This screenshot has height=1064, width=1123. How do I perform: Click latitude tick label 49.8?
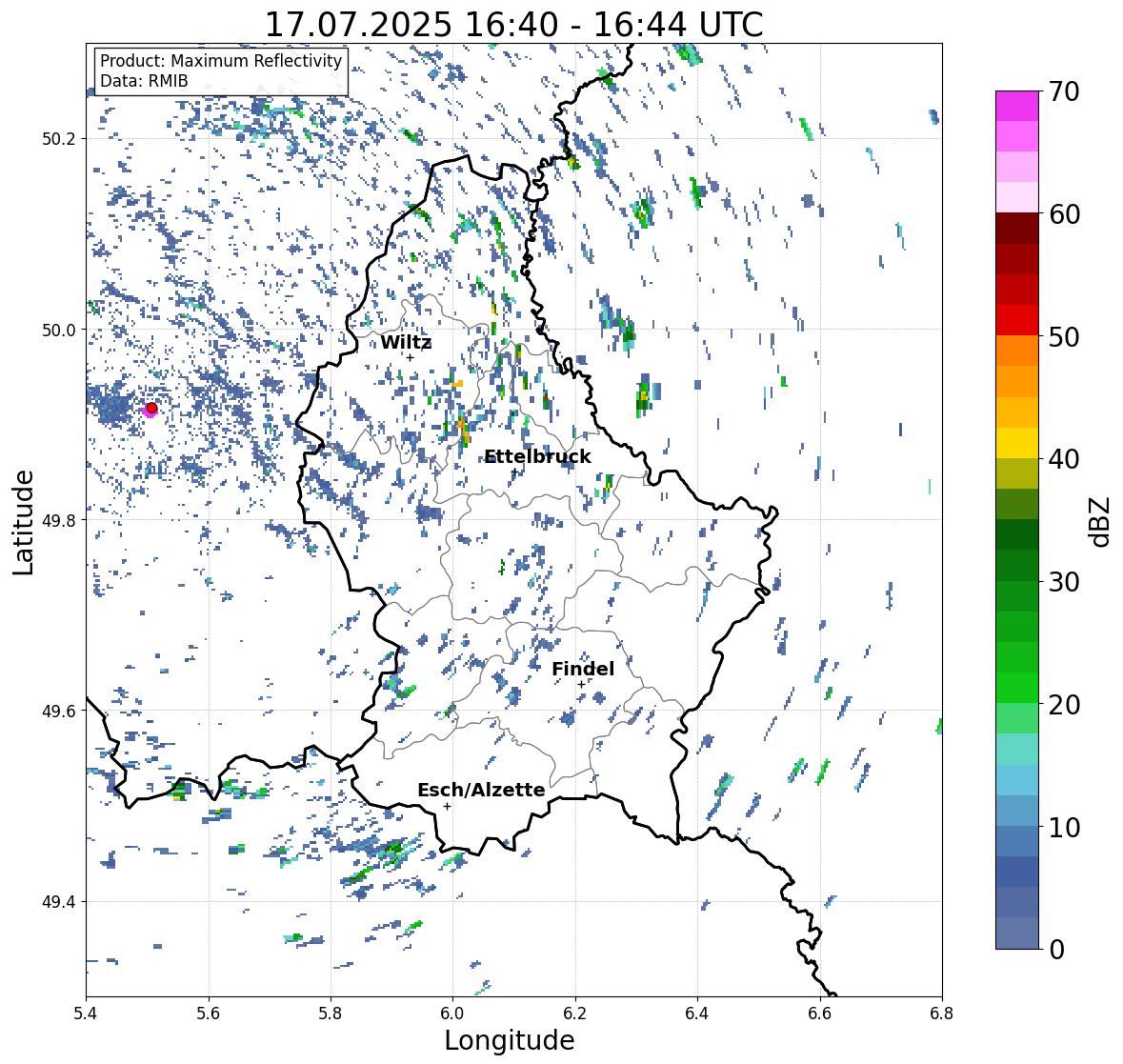click(x=59, y=520)
